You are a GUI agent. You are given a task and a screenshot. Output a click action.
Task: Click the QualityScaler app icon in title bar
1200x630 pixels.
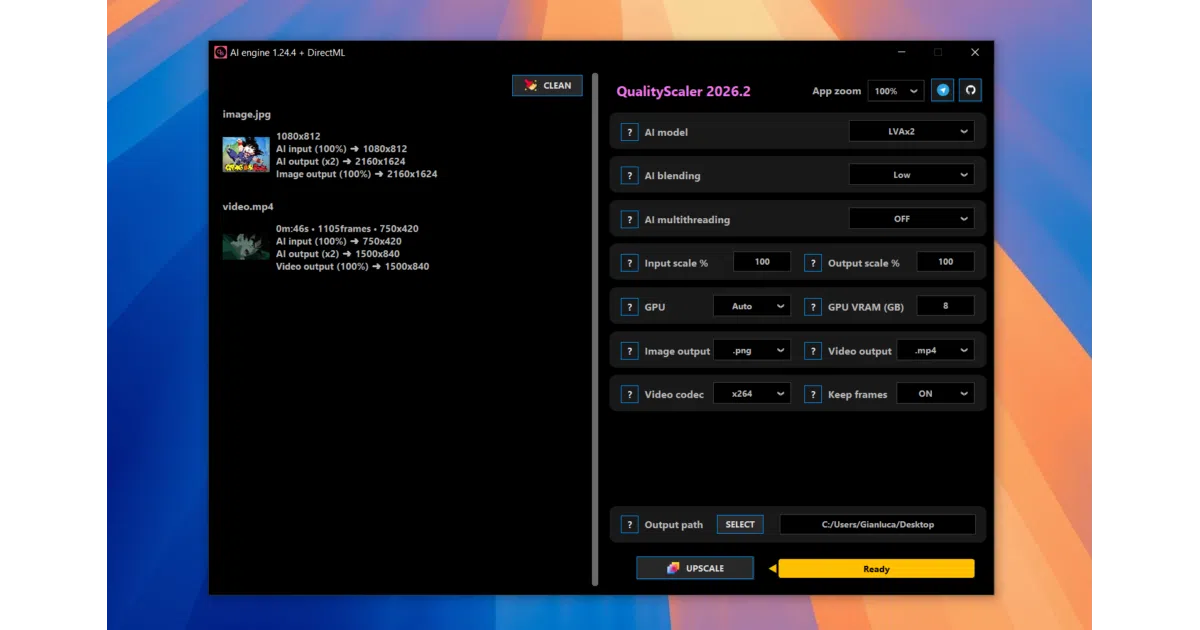(220, 52)
